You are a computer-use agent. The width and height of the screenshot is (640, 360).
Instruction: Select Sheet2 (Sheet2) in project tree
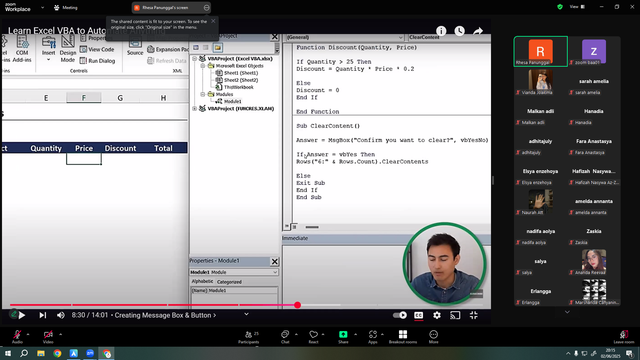[240, 80]
